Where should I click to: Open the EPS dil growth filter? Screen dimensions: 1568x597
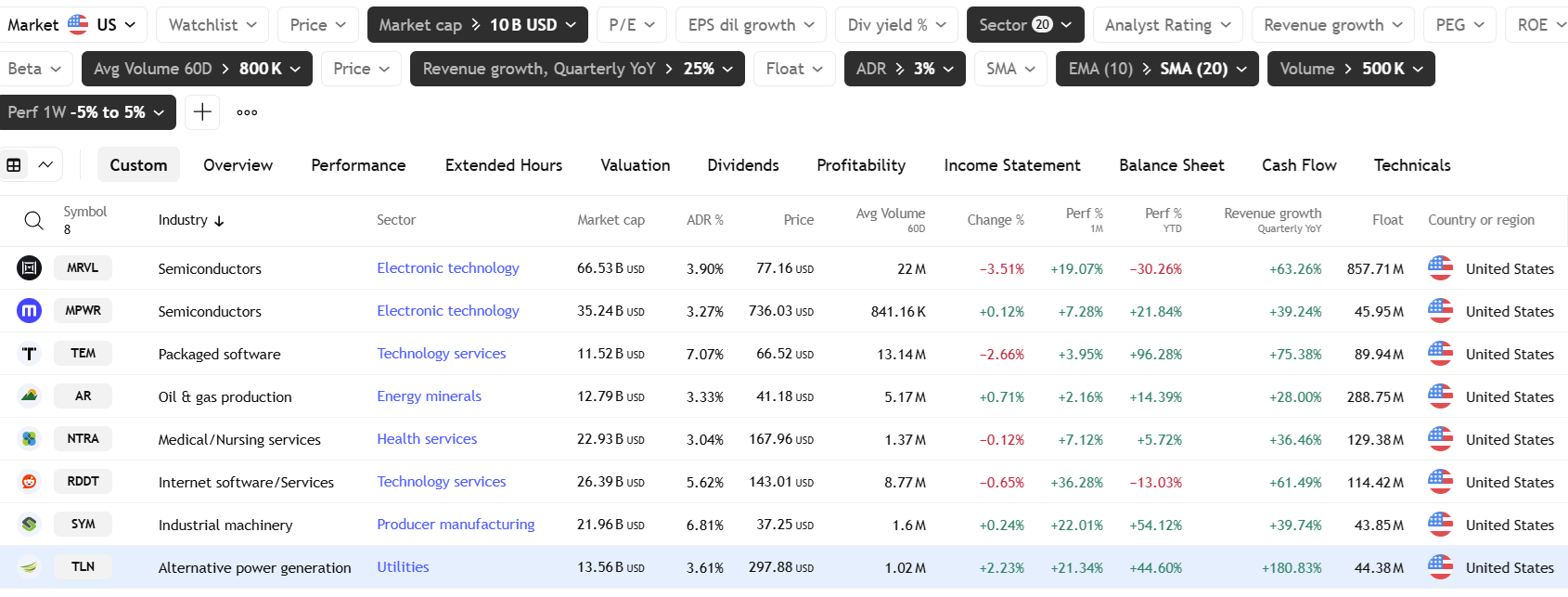[752, 25]
